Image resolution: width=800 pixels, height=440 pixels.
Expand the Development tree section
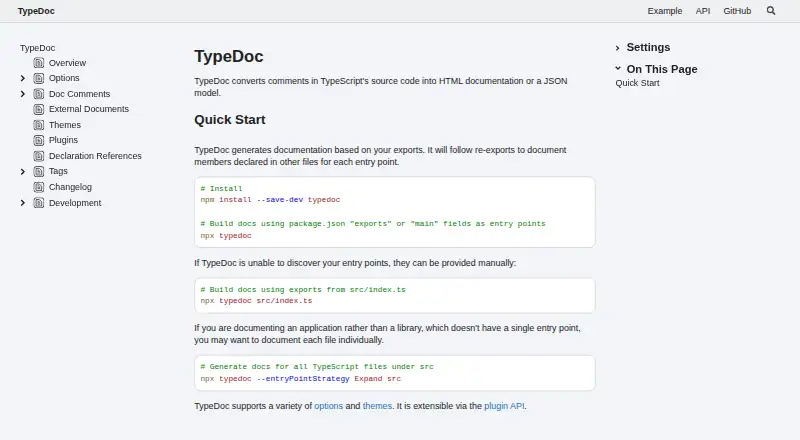coord(22,203)
